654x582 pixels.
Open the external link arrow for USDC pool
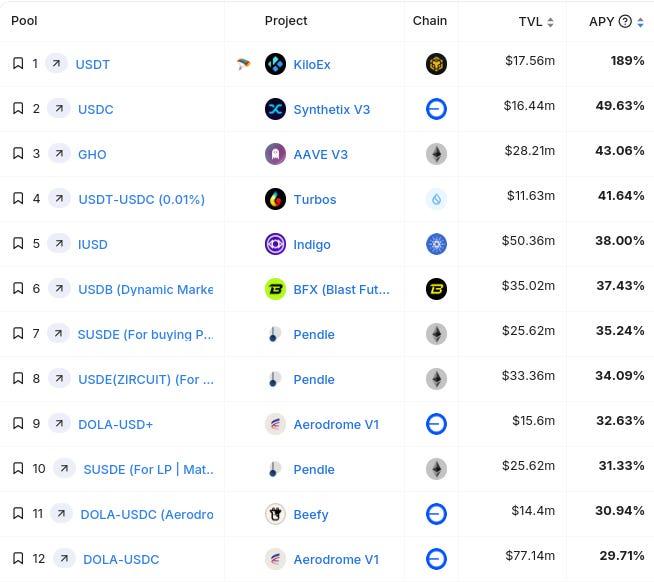[x=58, y=109]
